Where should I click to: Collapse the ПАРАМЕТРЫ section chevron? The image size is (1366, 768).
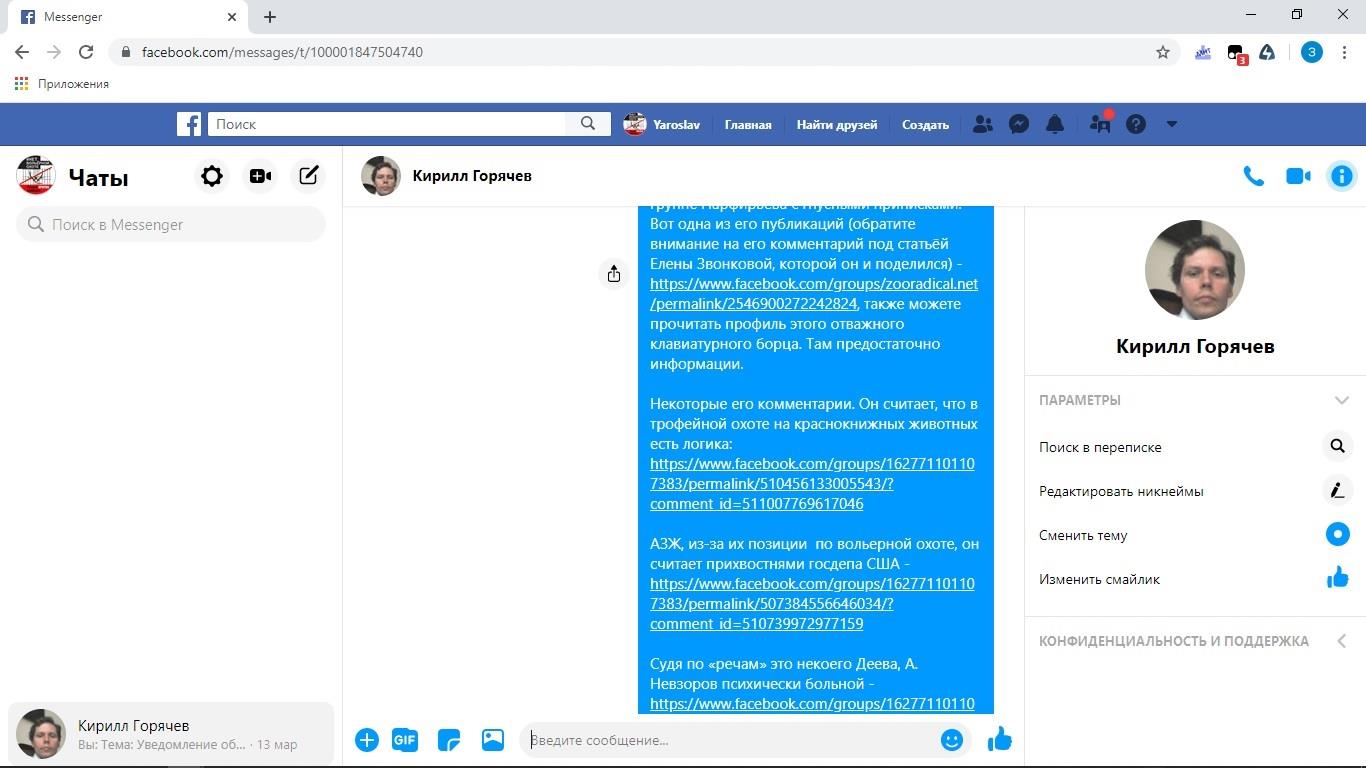[1341, 400]
